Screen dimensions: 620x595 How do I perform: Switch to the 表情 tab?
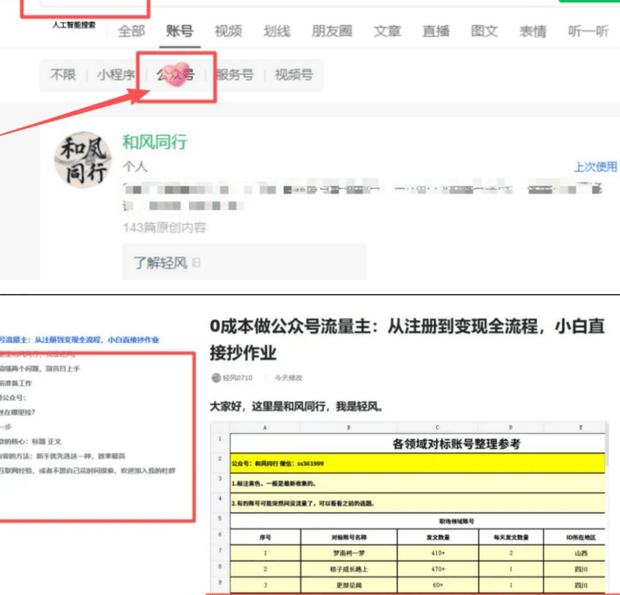click(533, 31)
